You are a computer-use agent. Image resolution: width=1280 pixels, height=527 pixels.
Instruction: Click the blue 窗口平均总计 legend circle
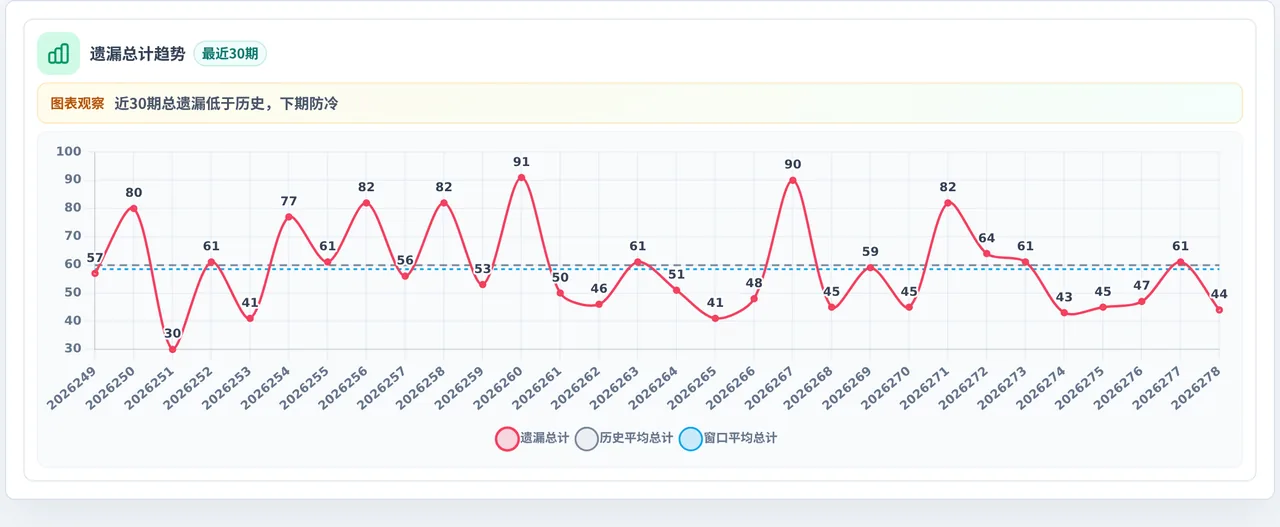pyautogui.click(x=691, y=439)
